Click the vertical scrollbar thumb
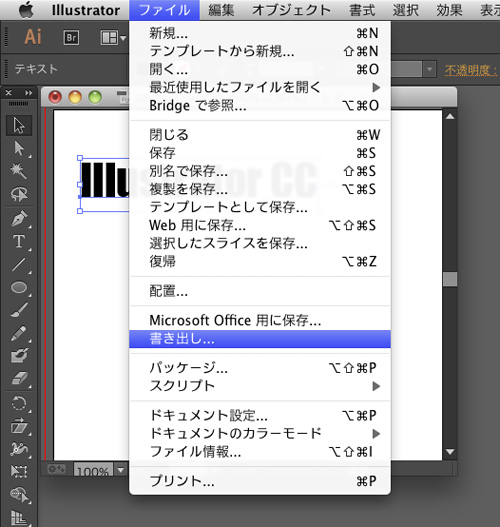 [x=450, y=279]
